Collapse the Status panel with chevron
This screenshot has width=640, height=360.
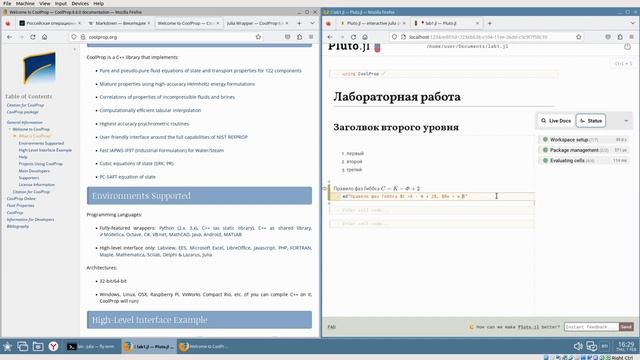coord(626,121)
